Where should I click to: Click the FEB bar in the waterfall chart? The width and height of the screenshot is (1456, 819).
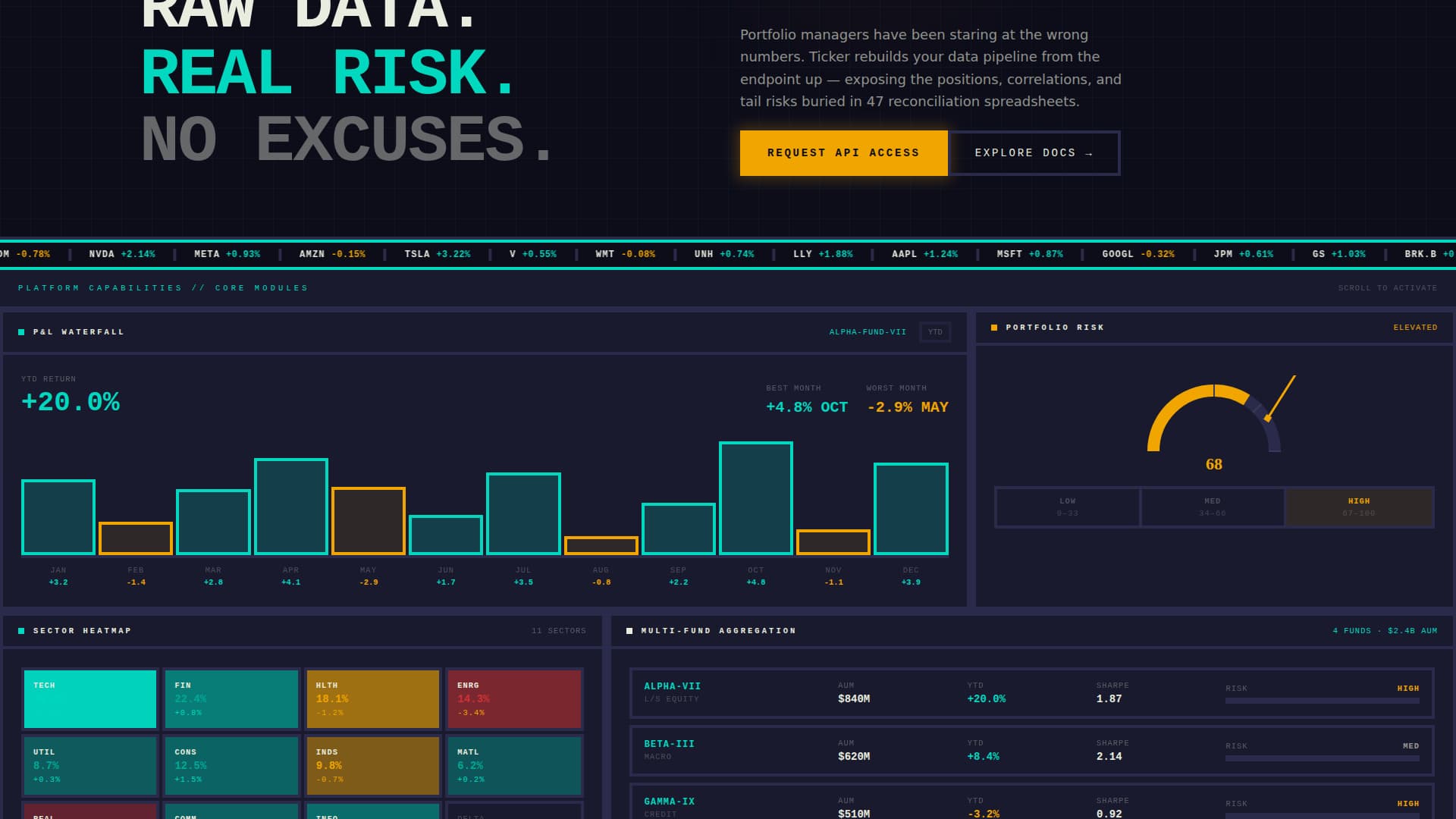pos(136,538)
